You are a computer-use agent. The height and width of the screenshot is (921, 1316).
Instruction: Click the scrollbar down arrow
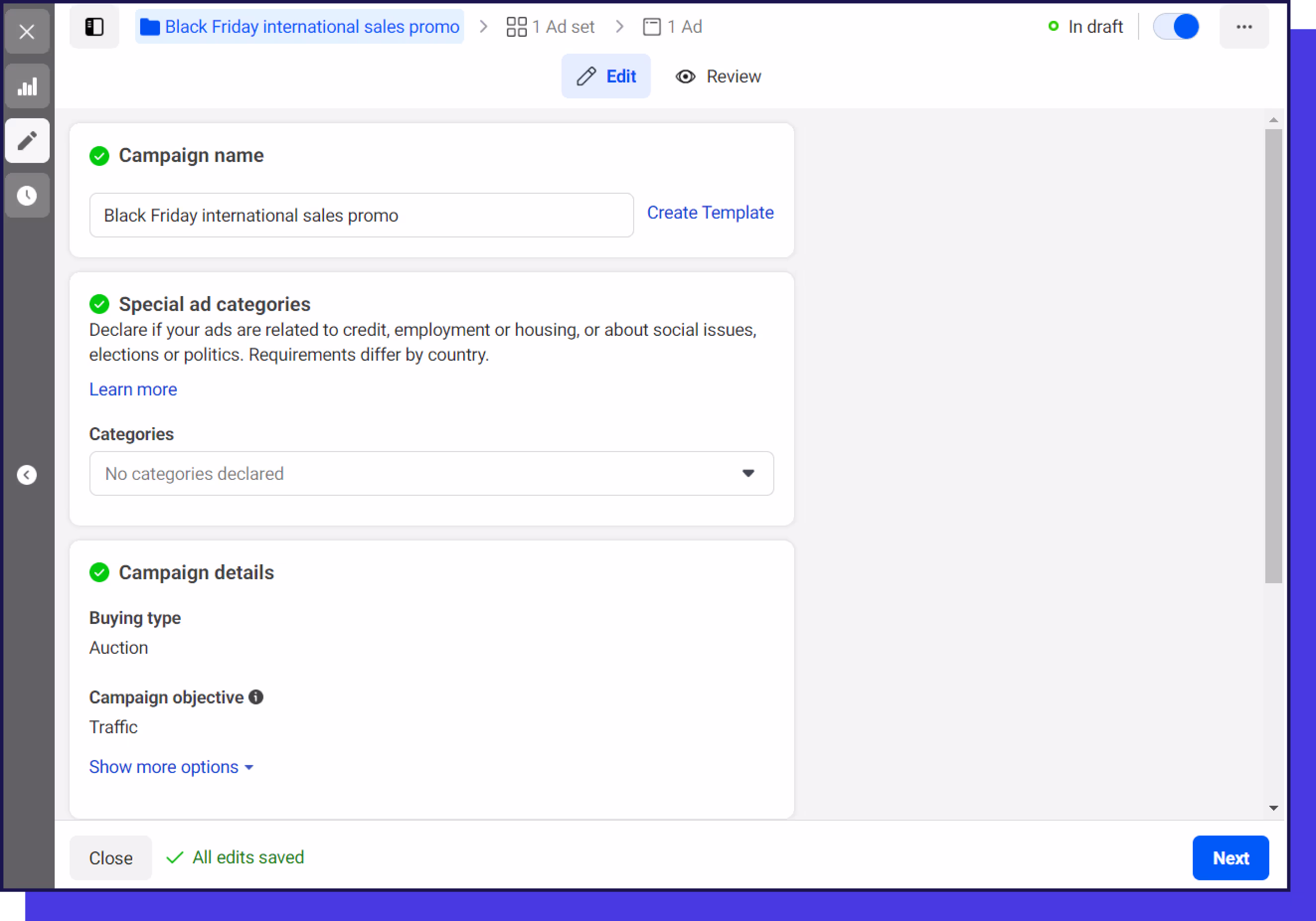coord(1273,808)
